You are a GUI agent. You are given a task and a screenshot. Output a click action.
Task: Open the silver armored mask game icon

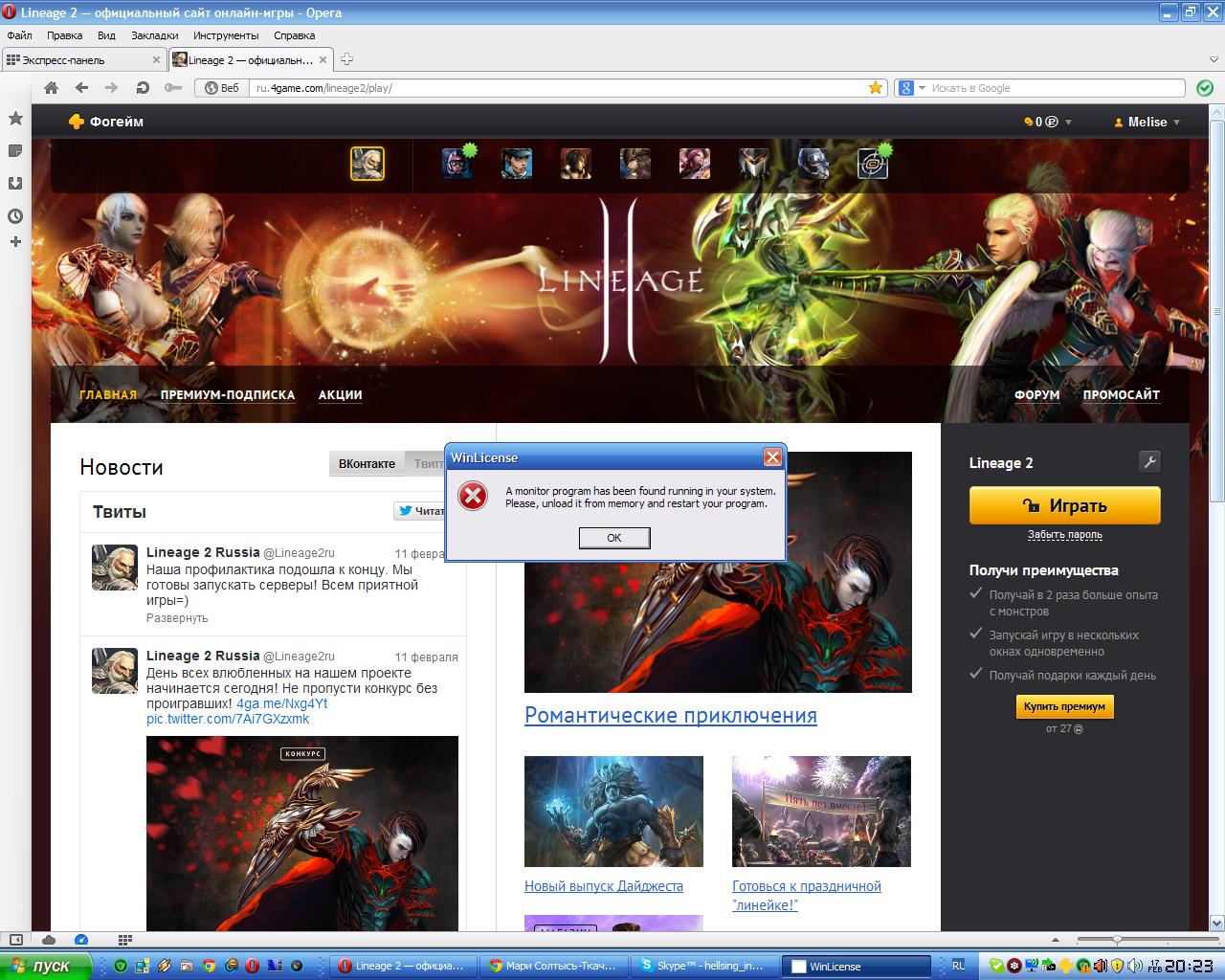tap(754, 164)
